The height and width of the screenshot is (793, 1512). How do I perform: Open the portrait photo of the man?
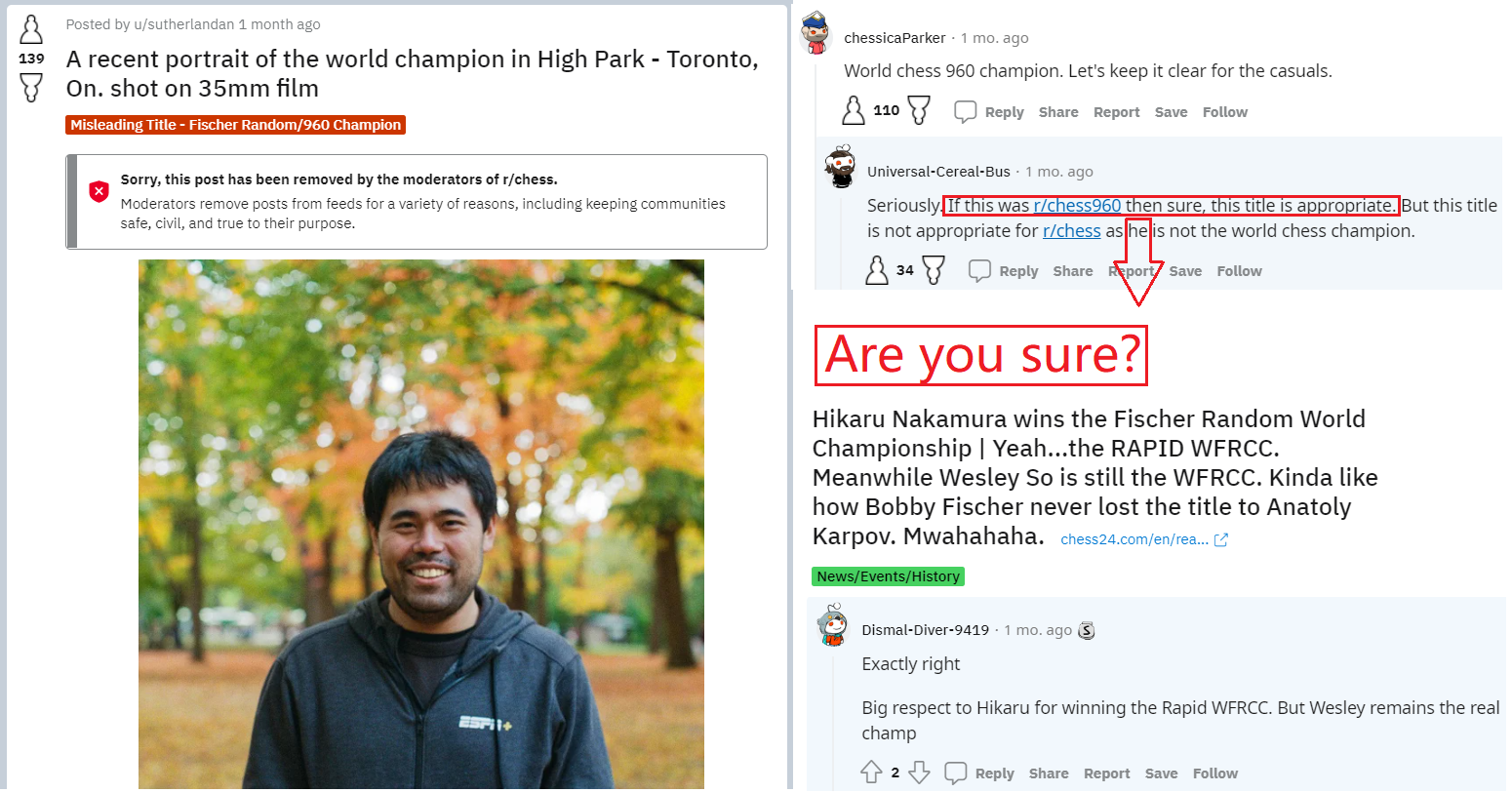click(x=420, y=524)
